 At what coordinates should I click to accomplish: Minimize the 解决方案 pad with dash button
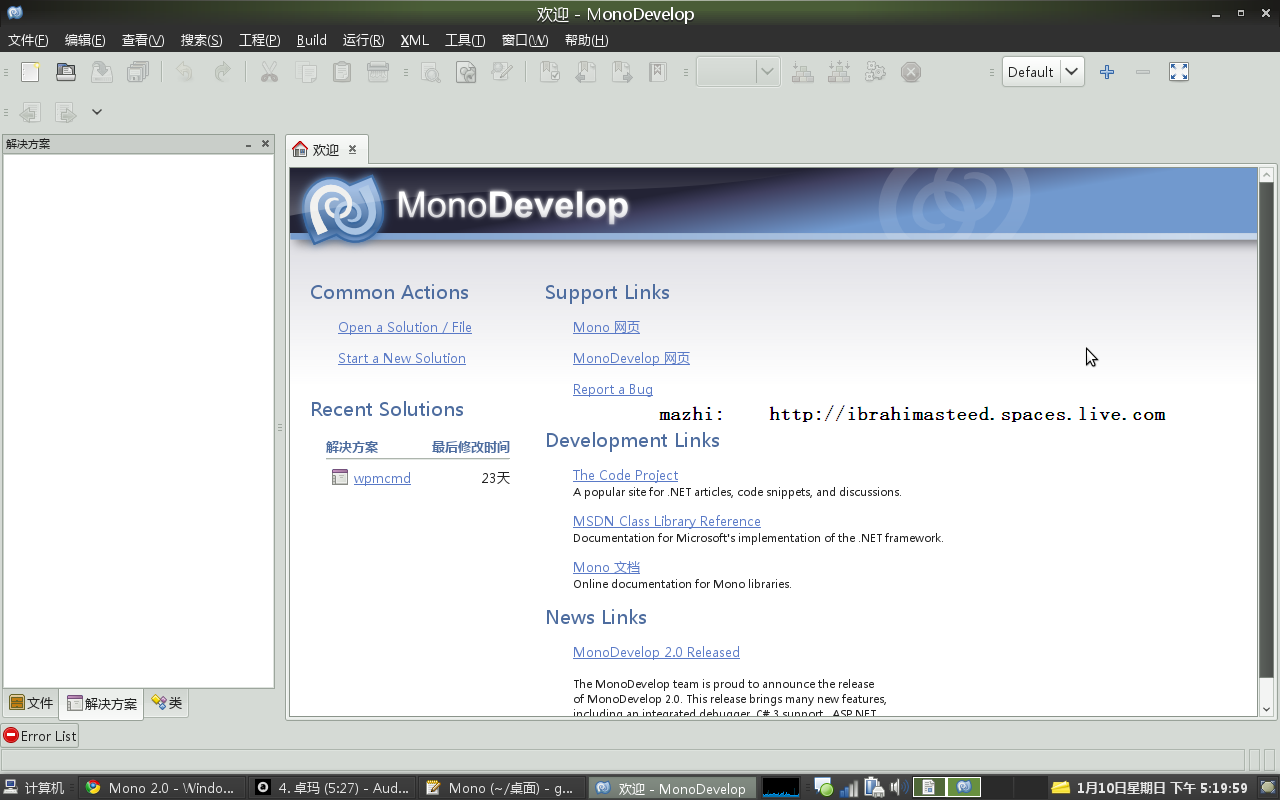click(249, 144)
